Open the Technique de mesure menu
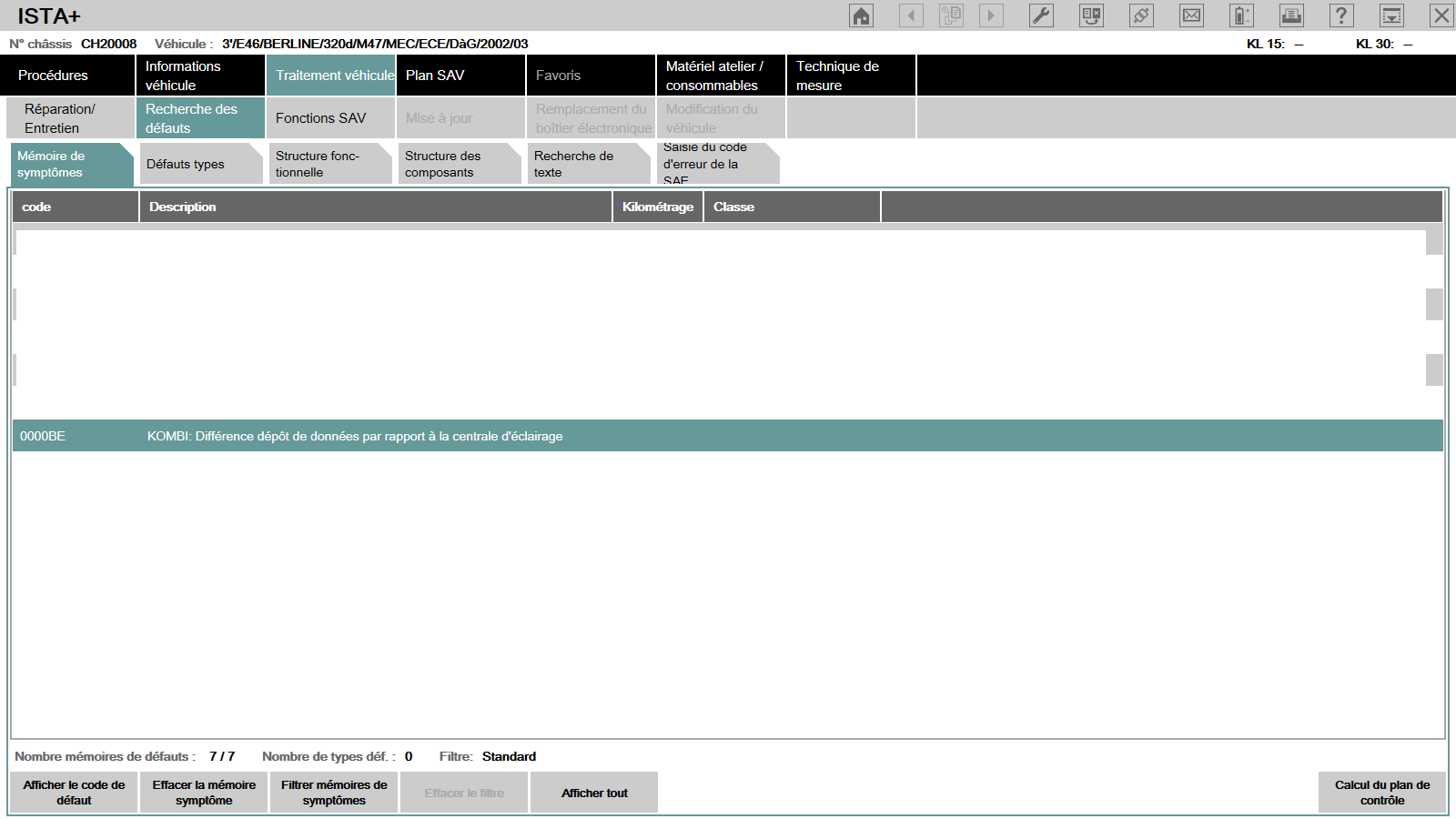 tap(851, 76)
